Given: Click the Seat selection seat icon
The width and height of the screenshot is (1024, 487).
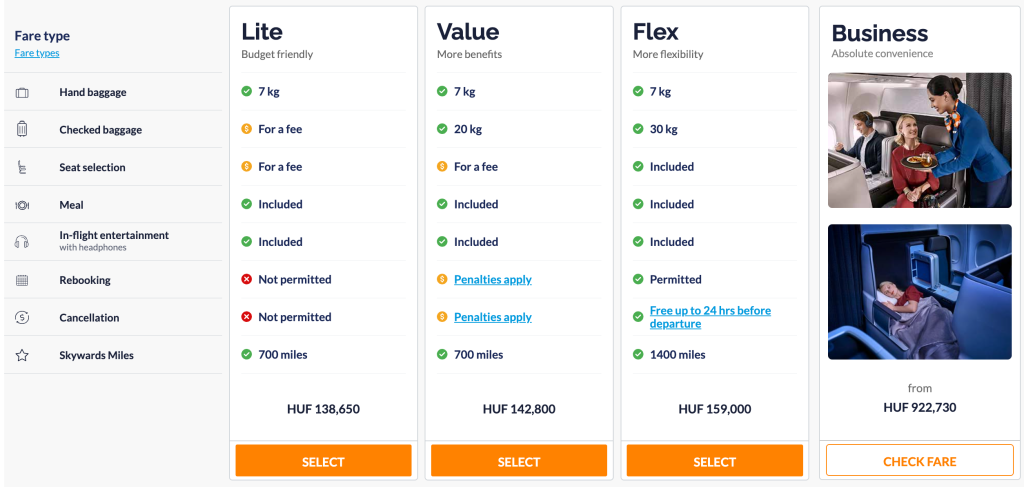Looking at the screenshot, I should point(22,168).
